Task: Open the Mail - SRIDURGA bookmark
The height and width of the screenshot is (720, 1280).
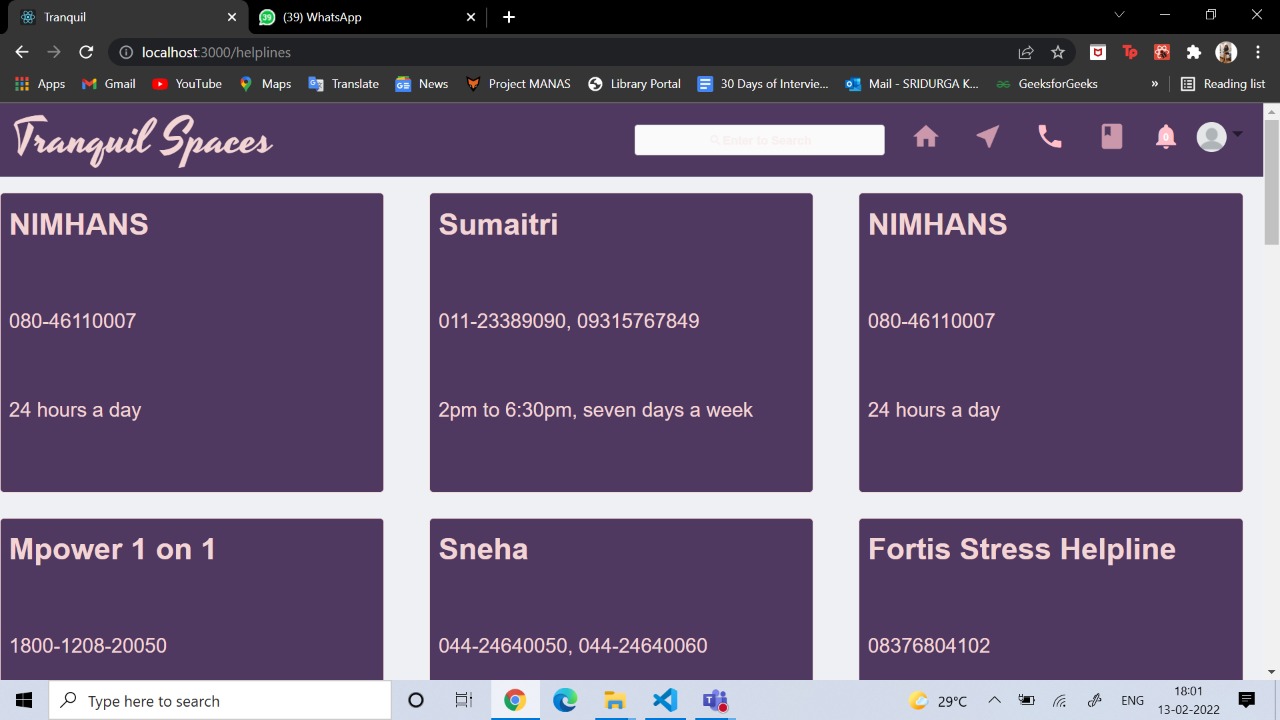Action: click(x=912, y=84)
